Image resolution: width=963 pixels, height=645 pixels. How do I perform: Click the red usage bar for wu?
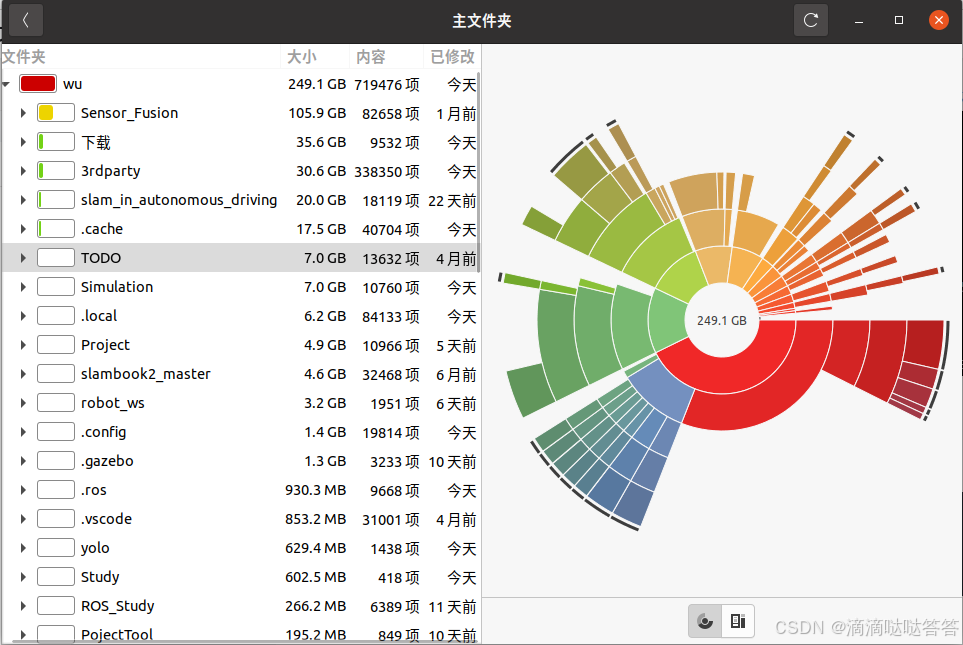click(x=38, y=84)
